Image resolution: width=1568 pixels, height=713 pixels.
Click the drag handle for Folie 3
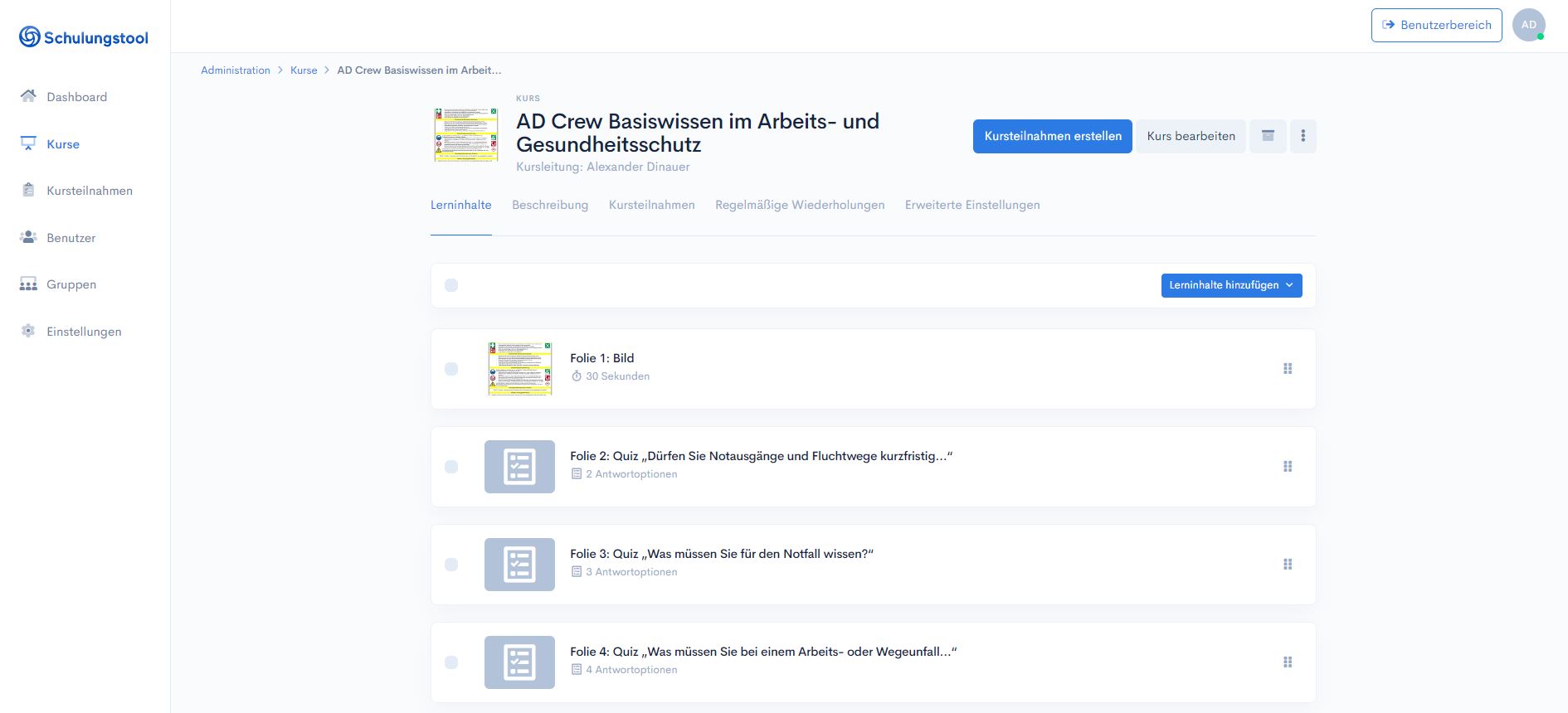click(x=1288, y=565)
